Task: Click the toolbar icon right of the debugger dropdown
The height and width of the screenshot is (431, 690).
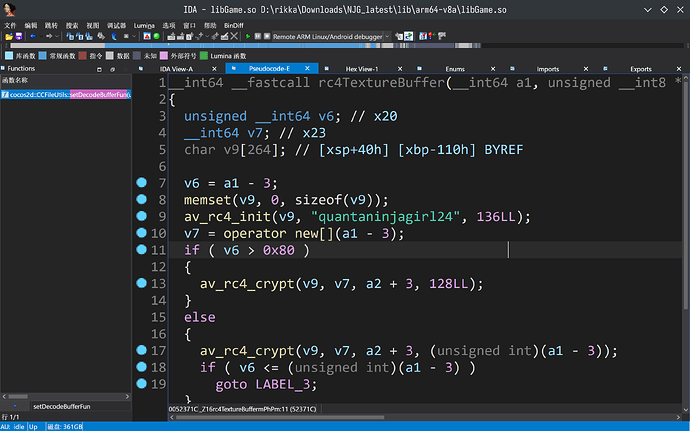Action: coord(399,36)
